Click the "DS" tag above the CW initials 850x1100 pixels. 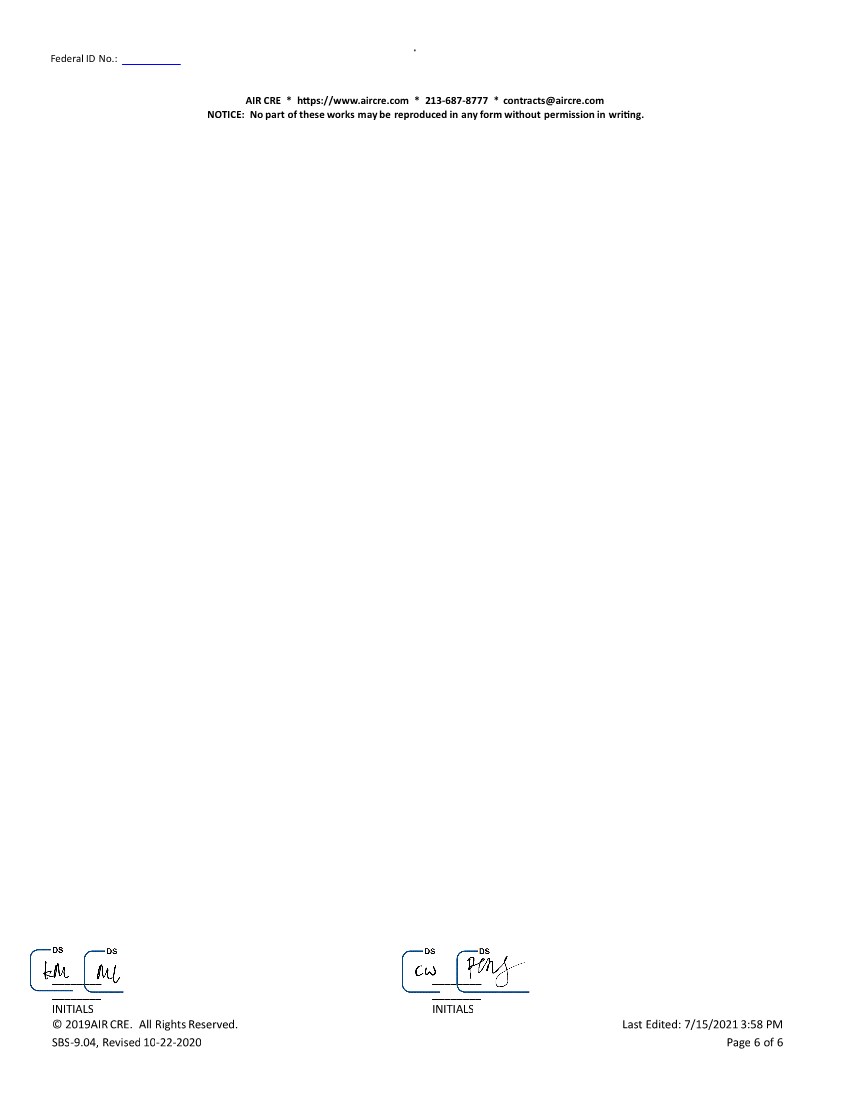click(430, 950)
